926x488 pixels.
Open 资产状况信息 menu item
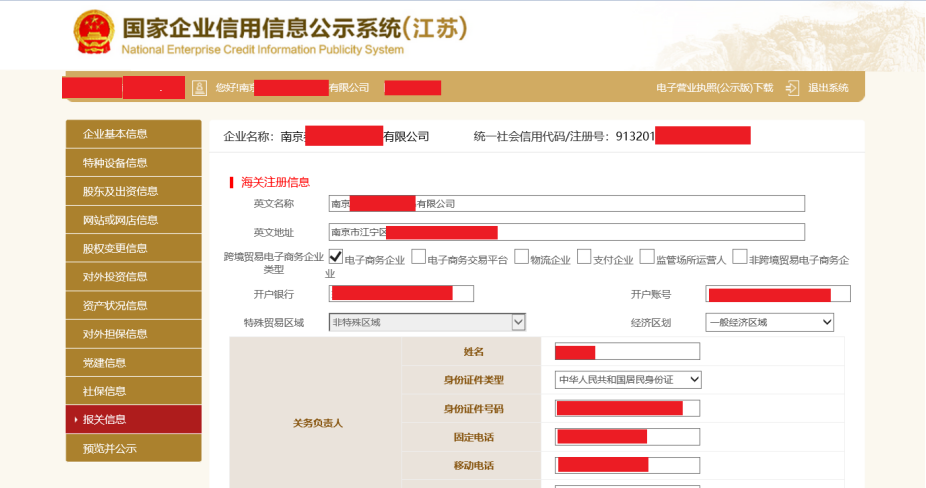(133, 305)
